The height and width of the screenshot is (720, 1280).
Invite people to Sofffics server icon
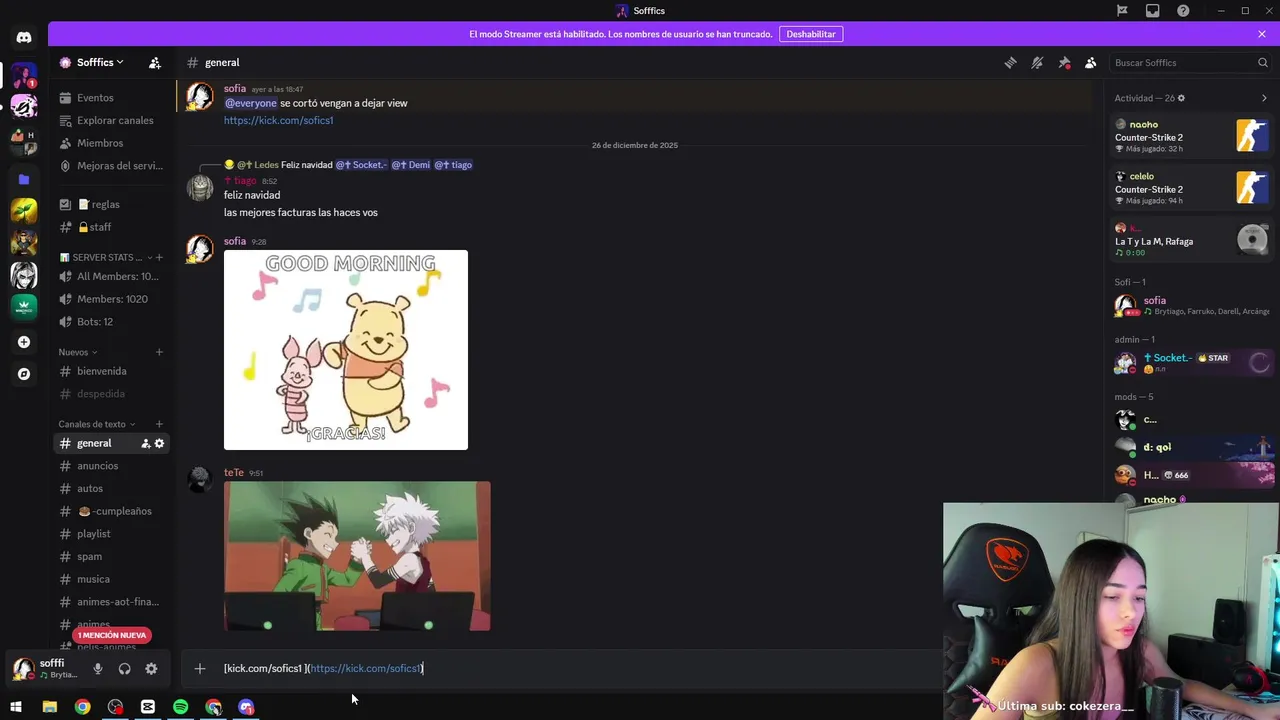tap(155, 62)
